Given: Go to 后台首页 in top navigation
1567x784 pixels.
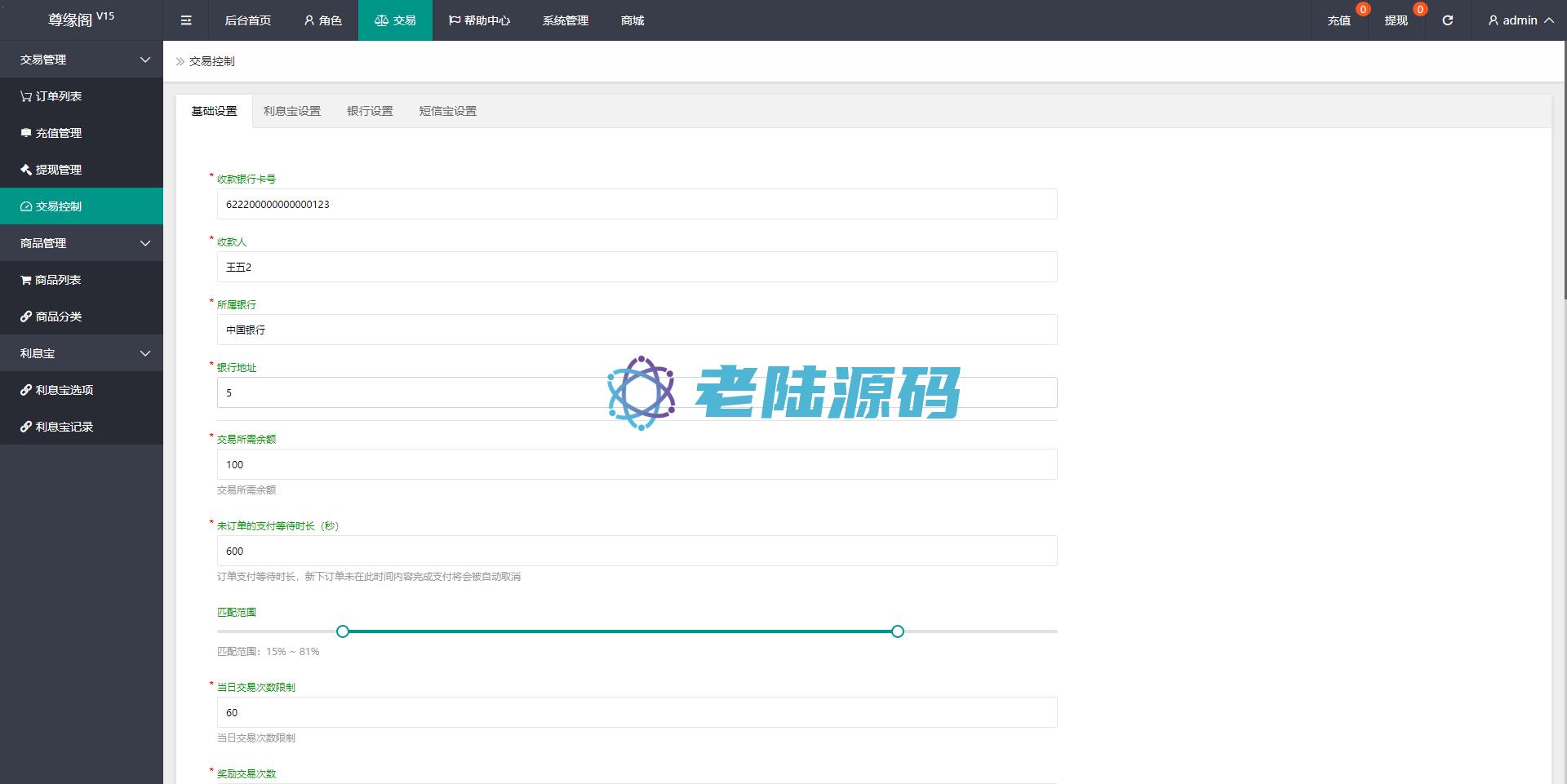Looking at the screenshot, I should click(x=247, y=20).
